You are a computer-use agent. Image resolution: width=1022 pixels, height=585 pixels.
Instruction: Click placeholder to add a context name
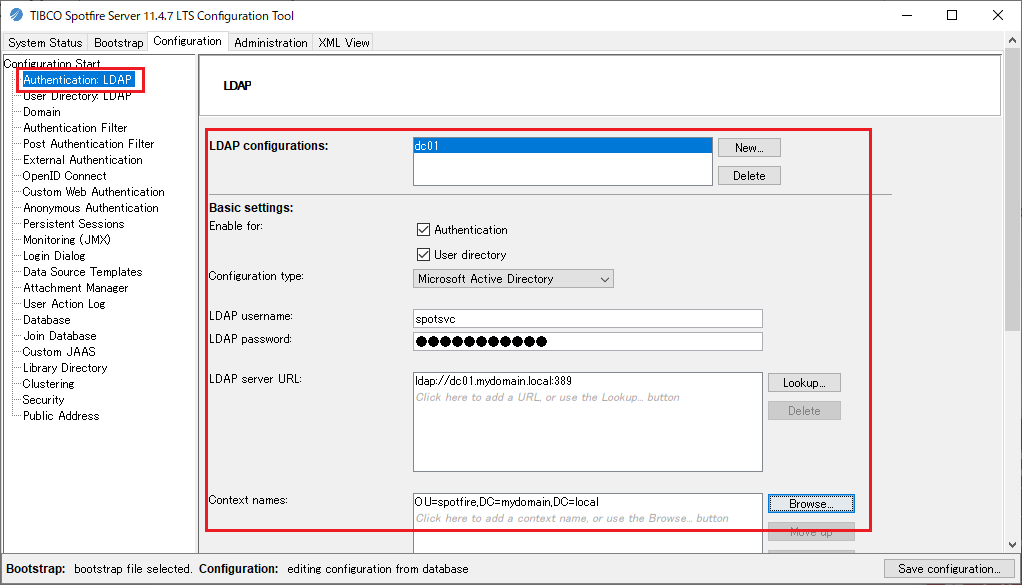coord(572,519)
